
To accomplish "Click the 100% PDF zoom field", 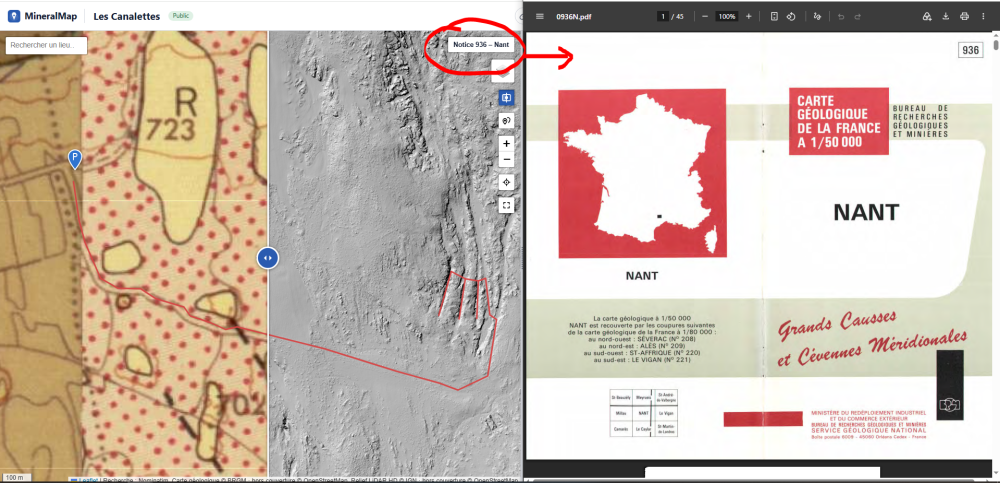I will [726, 17].
